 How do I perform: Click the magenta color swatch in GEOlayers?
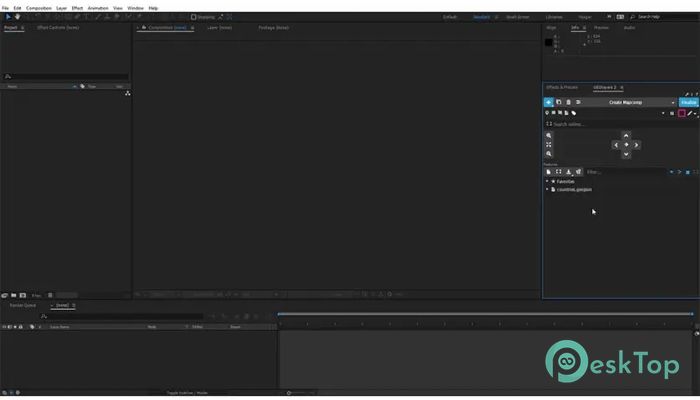pos(681,113)
